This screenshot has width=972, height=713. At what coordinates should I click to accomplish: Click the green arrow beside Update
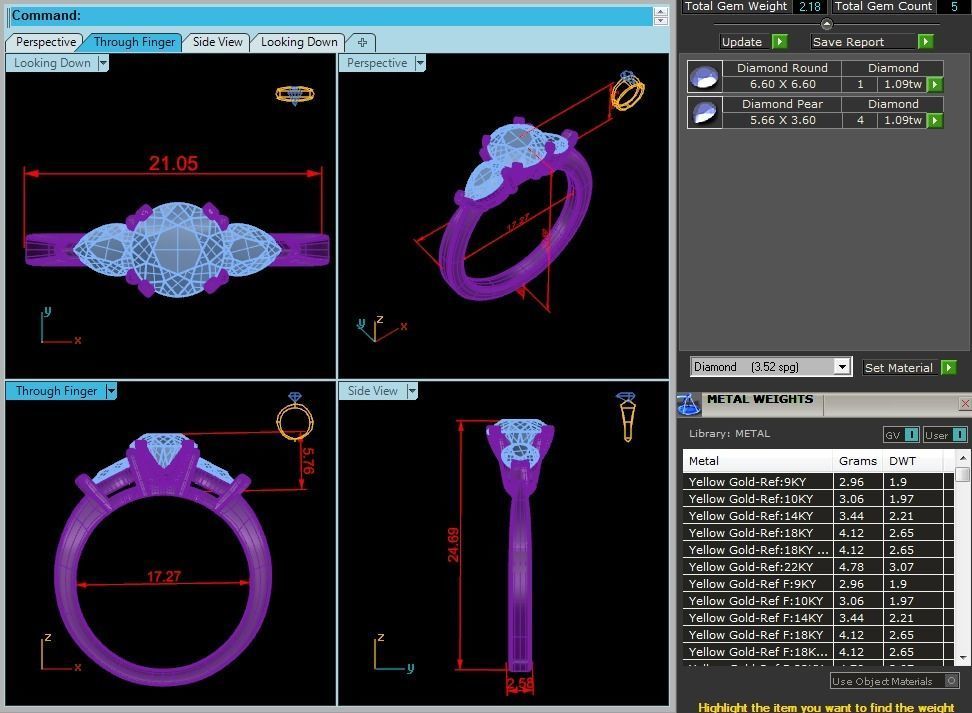point(780,42)
